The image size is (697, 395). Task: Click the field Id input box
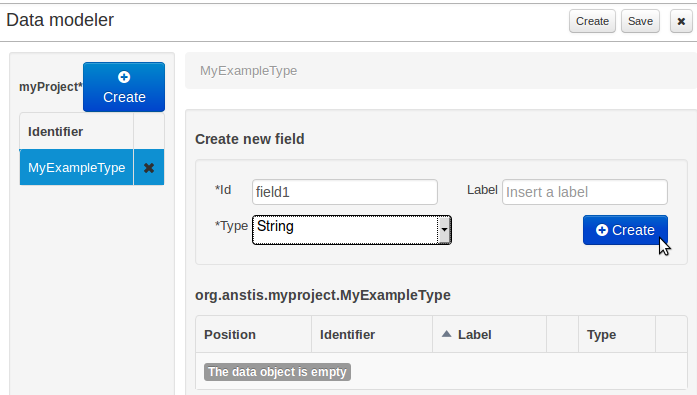click(345, 192)
